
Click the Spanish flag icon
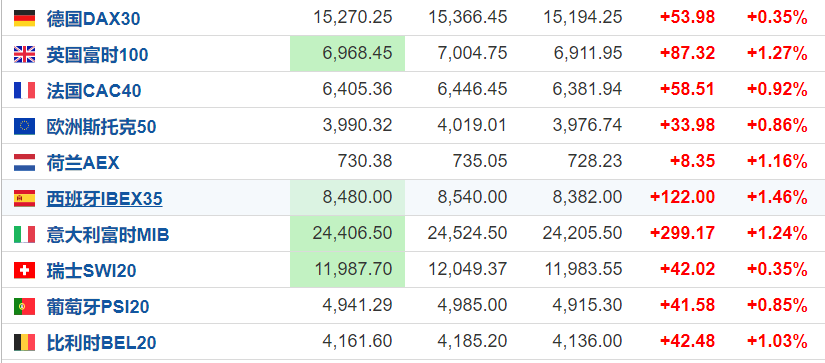point(24,198)
